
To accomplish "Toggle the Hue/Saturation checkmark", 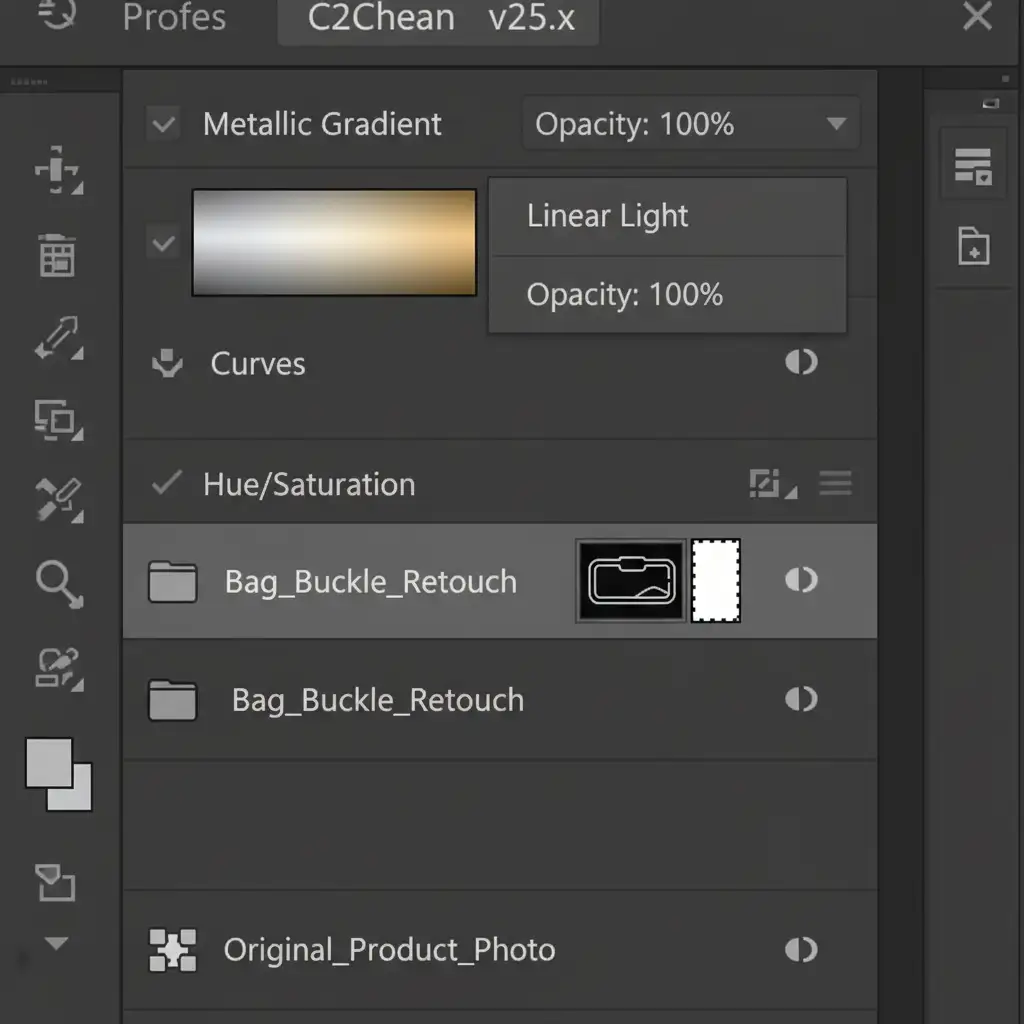I will [x=166, y=484].
